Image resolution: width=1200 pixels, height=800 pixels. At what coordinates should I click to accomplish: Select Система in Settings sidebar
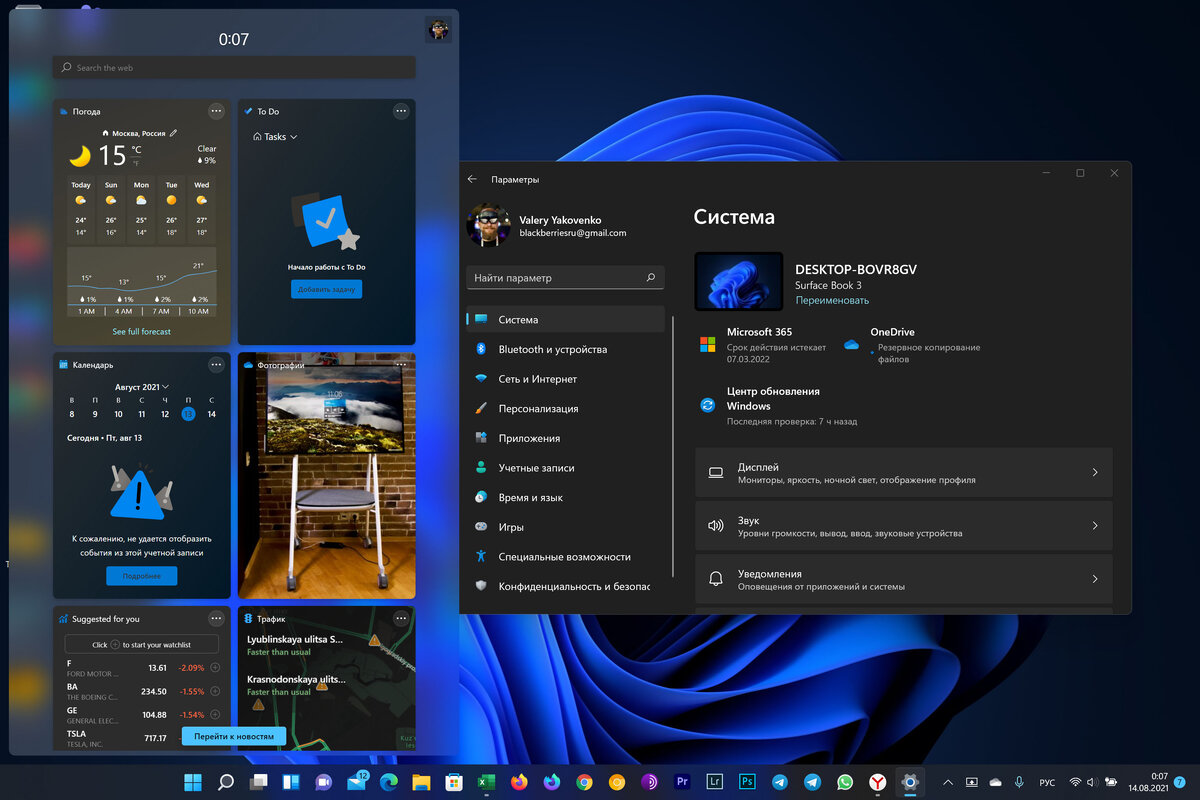[x=565, y=320]
